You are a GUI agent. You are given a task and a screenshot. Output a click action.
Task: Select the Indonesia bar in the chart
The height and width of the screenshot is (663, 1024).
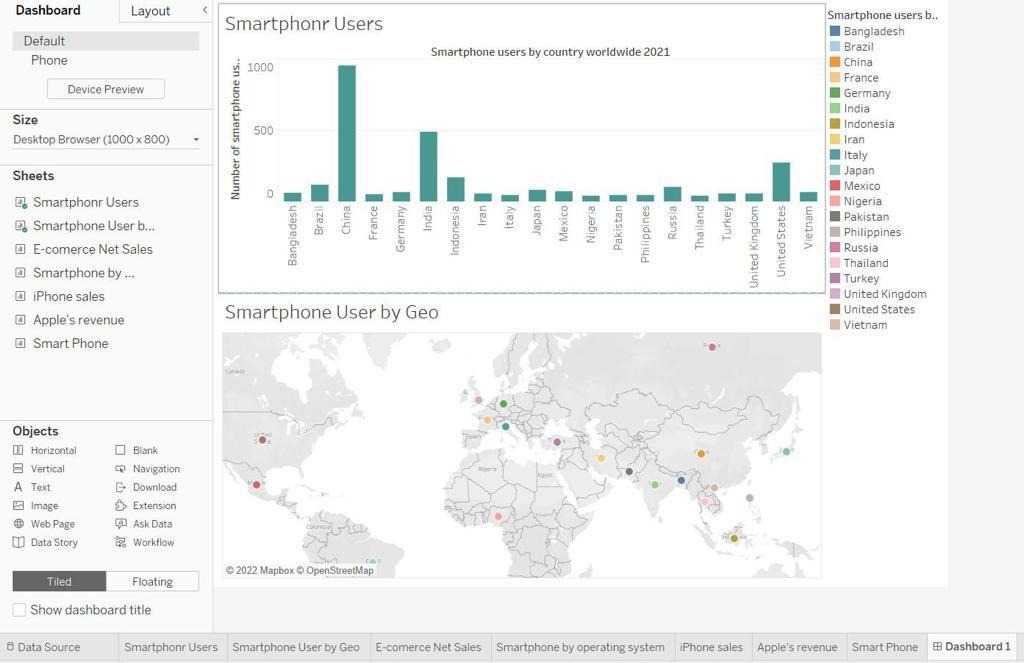456,189
